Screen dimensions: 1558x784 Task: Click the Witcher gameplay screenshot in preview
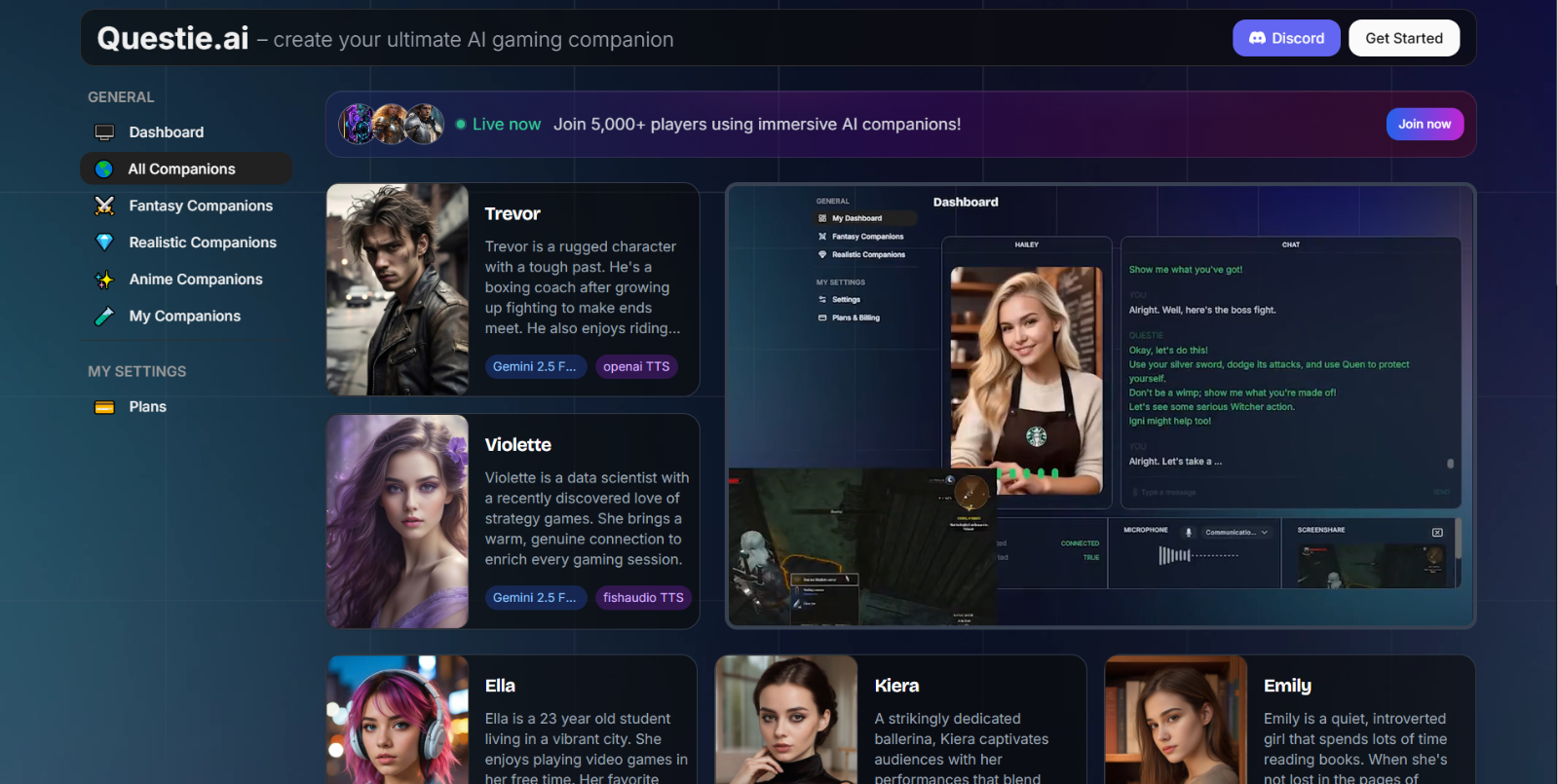point(862,546)
